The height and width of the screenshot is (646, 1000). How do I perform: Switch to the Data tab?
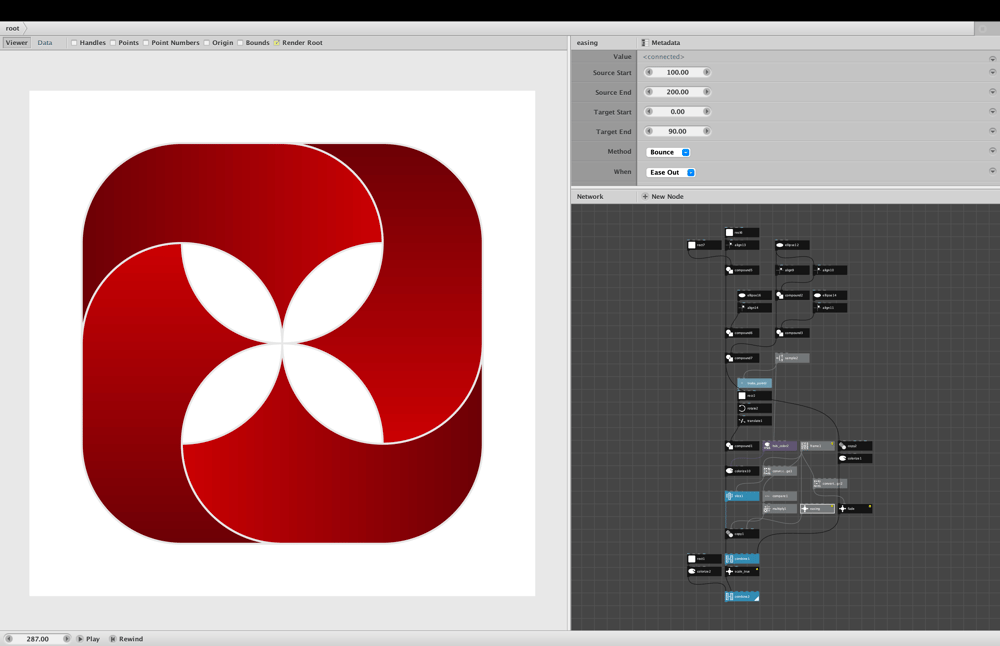click(x=45, y=43)
